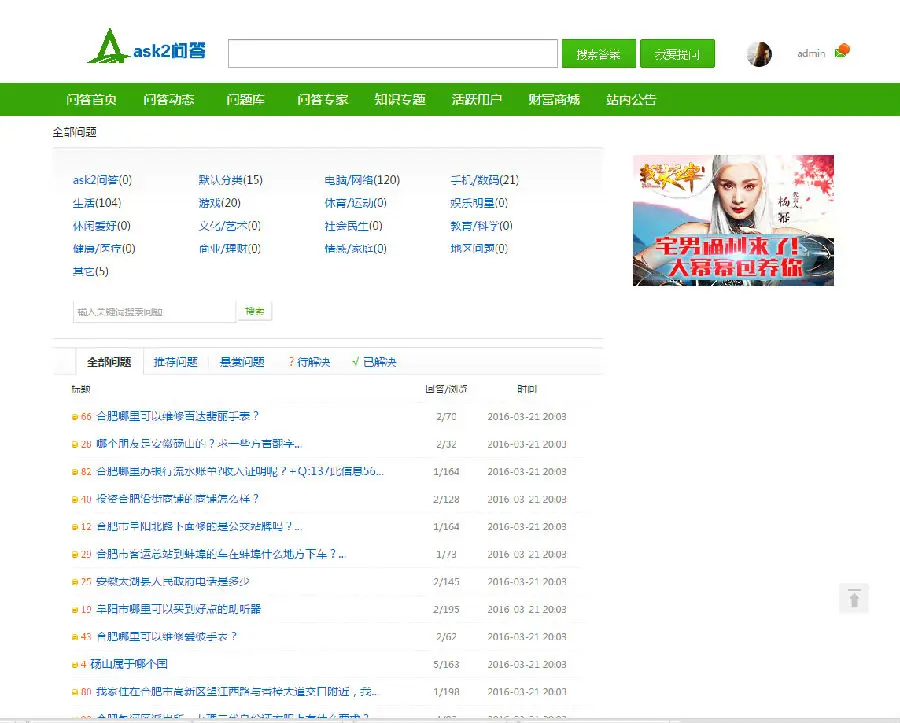This screenshot has width=900, height=723.
Task: Open 问答动态 in the navigation bar
Action: tap(169, 100)
